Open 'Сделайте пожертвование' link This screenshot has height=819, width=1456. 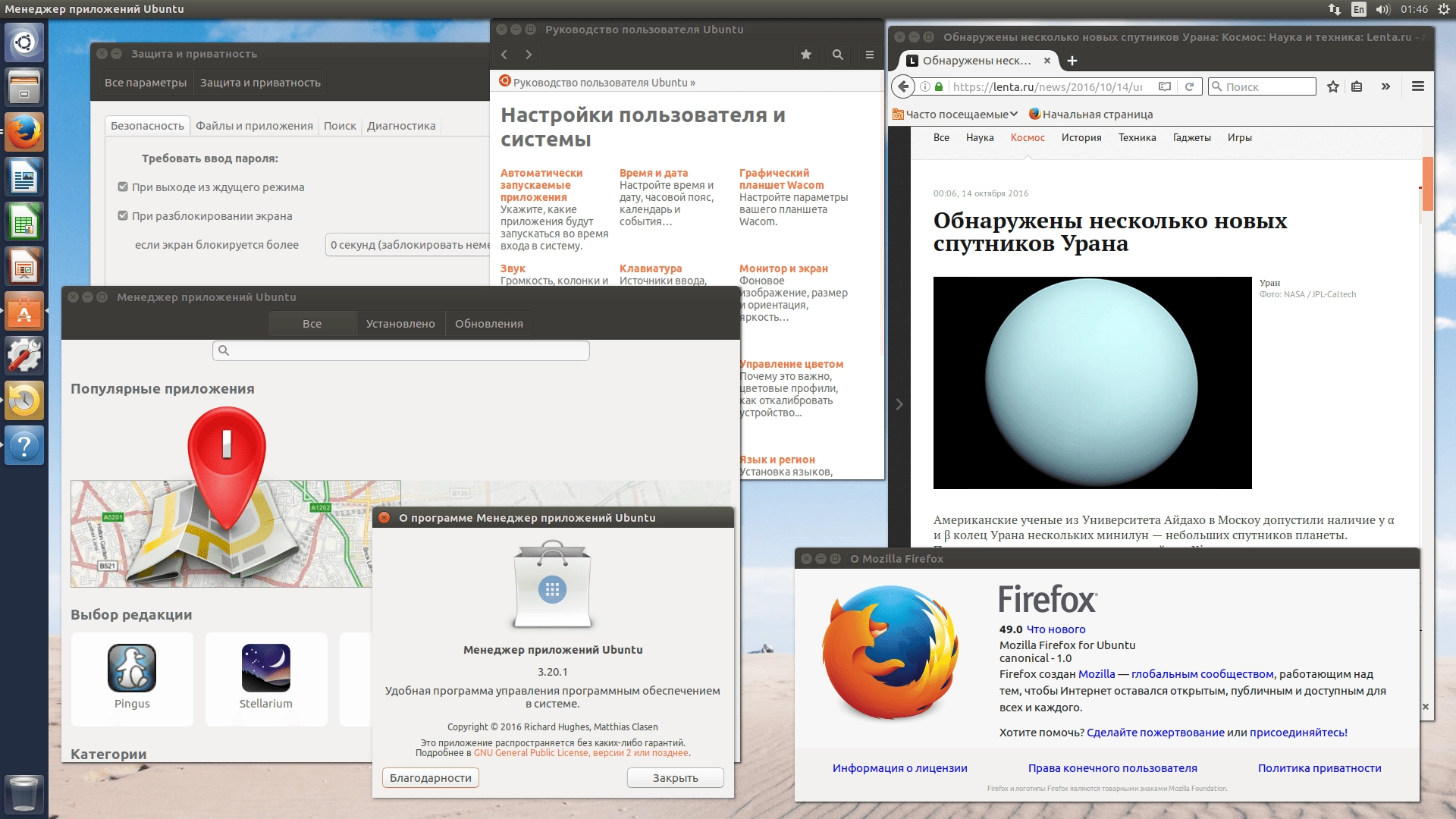pyautogui.click(x=1155, y=733)
